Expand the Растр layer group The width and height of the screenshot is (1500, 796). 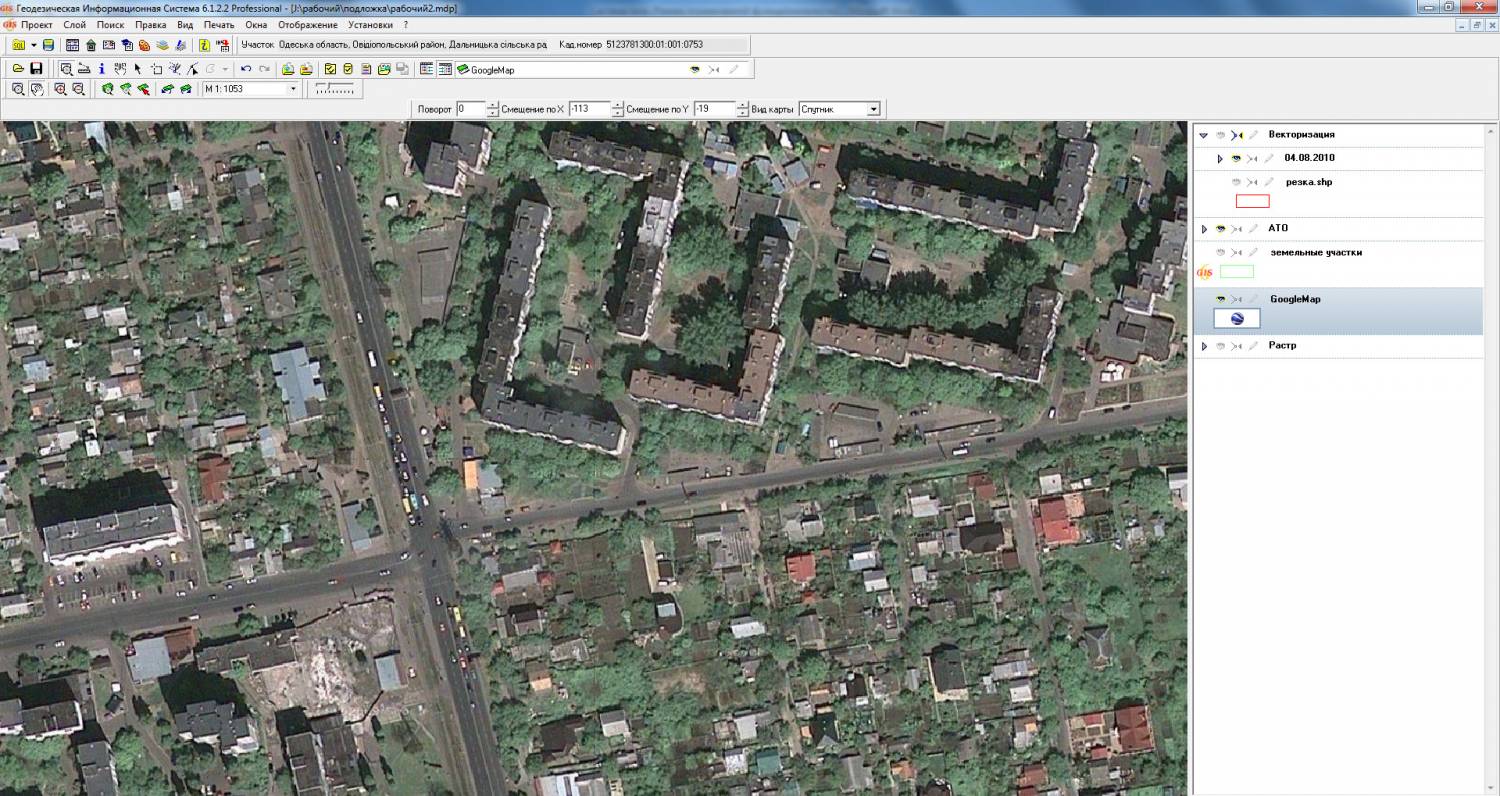point(1204,345)
